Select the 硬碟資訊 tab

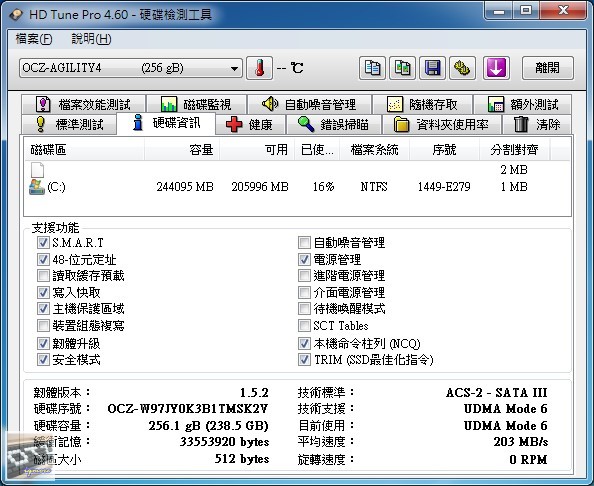[166, 123]
